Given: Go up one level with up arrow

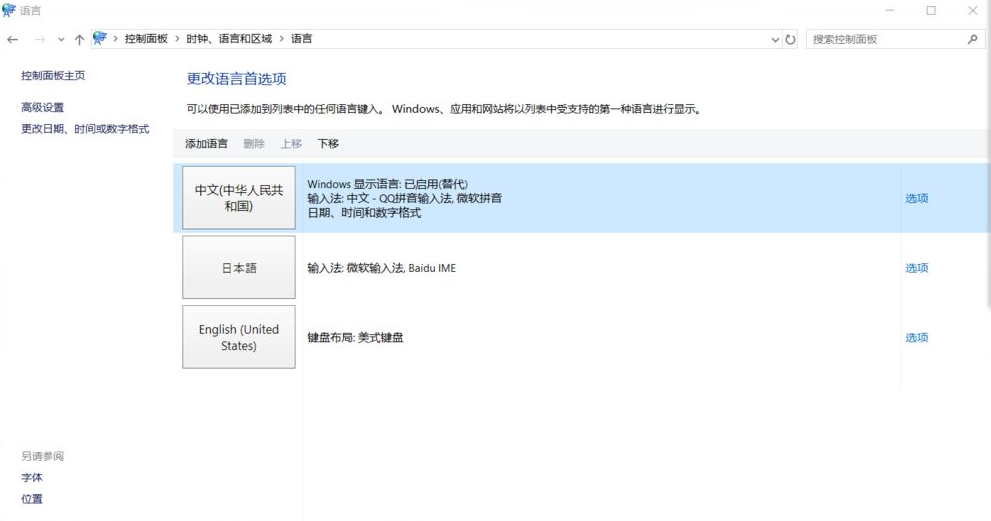Looking at the screenshot, I should (79, 39).
